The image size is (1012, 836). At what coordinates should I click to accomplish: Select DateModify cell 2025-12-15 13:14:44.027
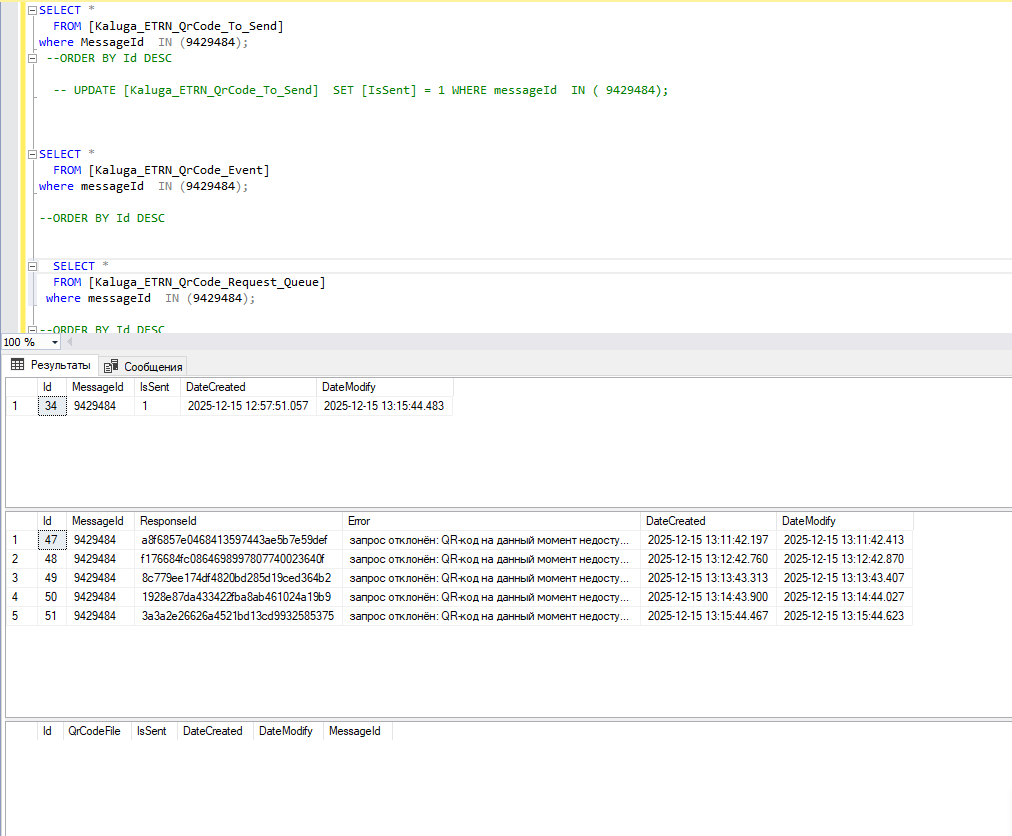pyautogui.click(x=844, y=597)
